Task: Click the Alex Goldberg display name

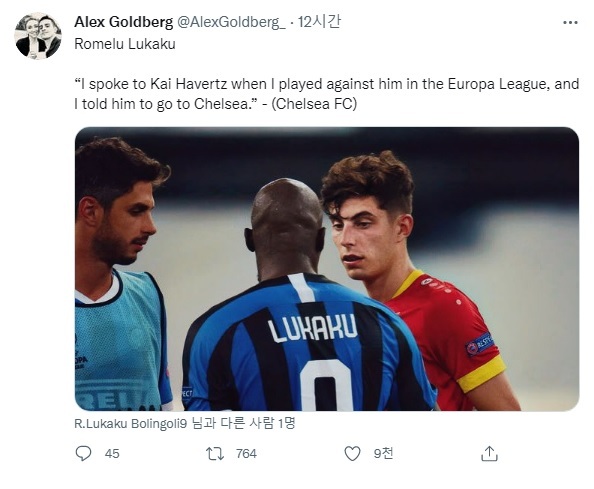Action: click(x=123, y=22)
